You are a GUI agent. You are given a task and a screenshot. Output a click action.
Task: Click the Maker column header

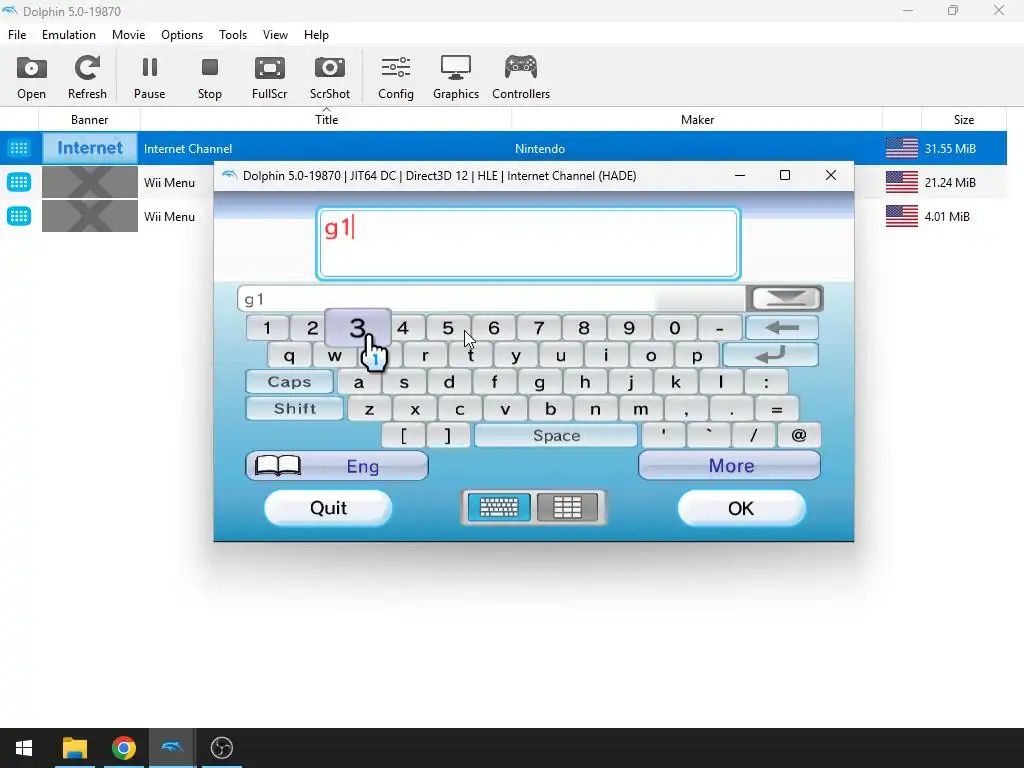(697, 120)
